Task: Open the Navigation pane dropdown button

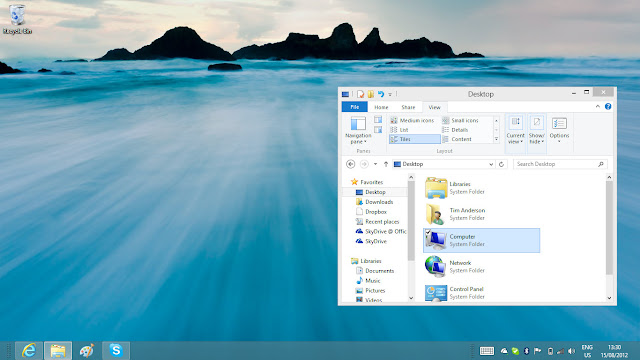Action: [x=358, y=130]
